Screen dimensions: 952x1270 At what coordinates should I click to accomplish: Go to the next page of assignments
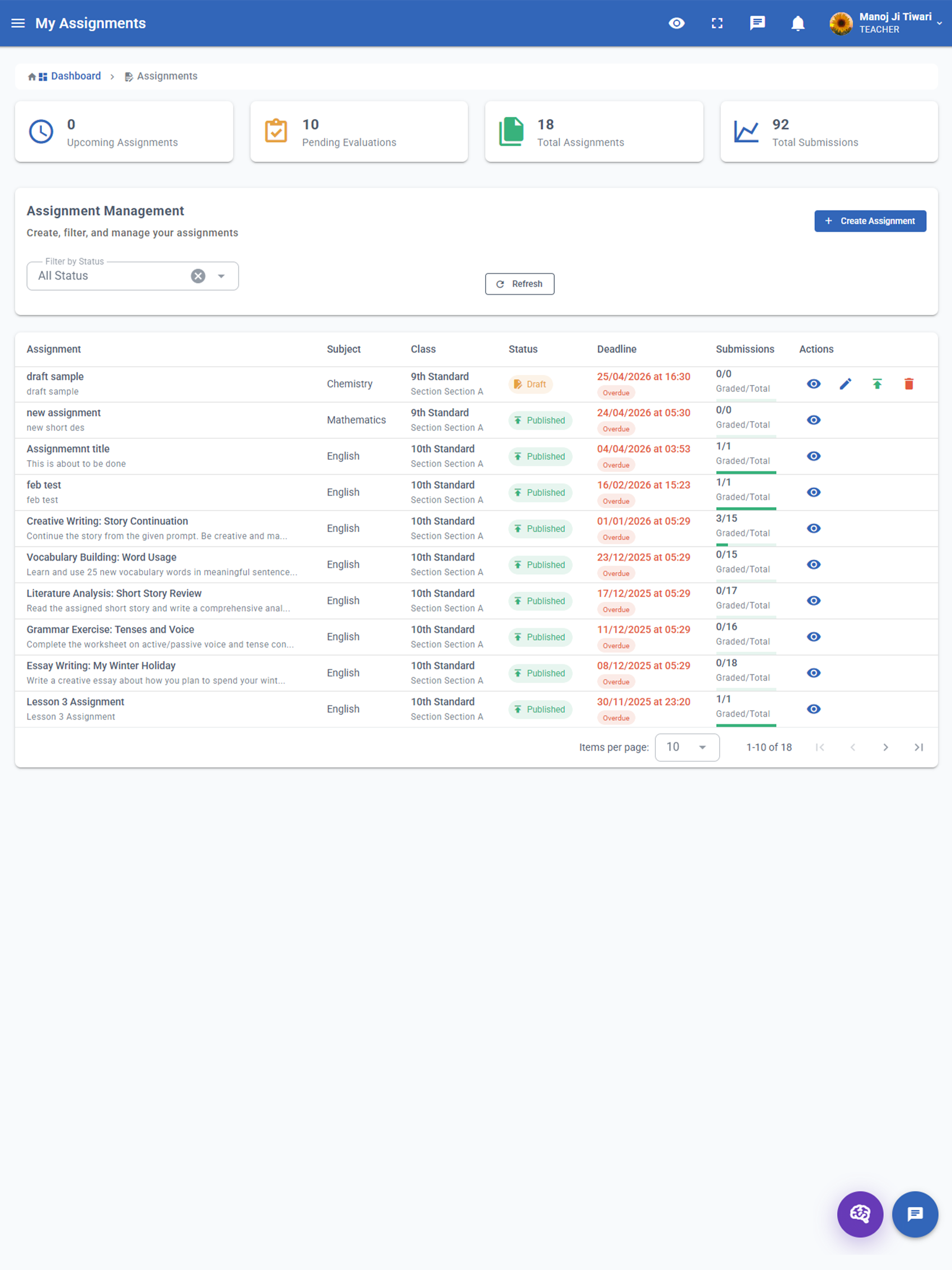point(886,748)
